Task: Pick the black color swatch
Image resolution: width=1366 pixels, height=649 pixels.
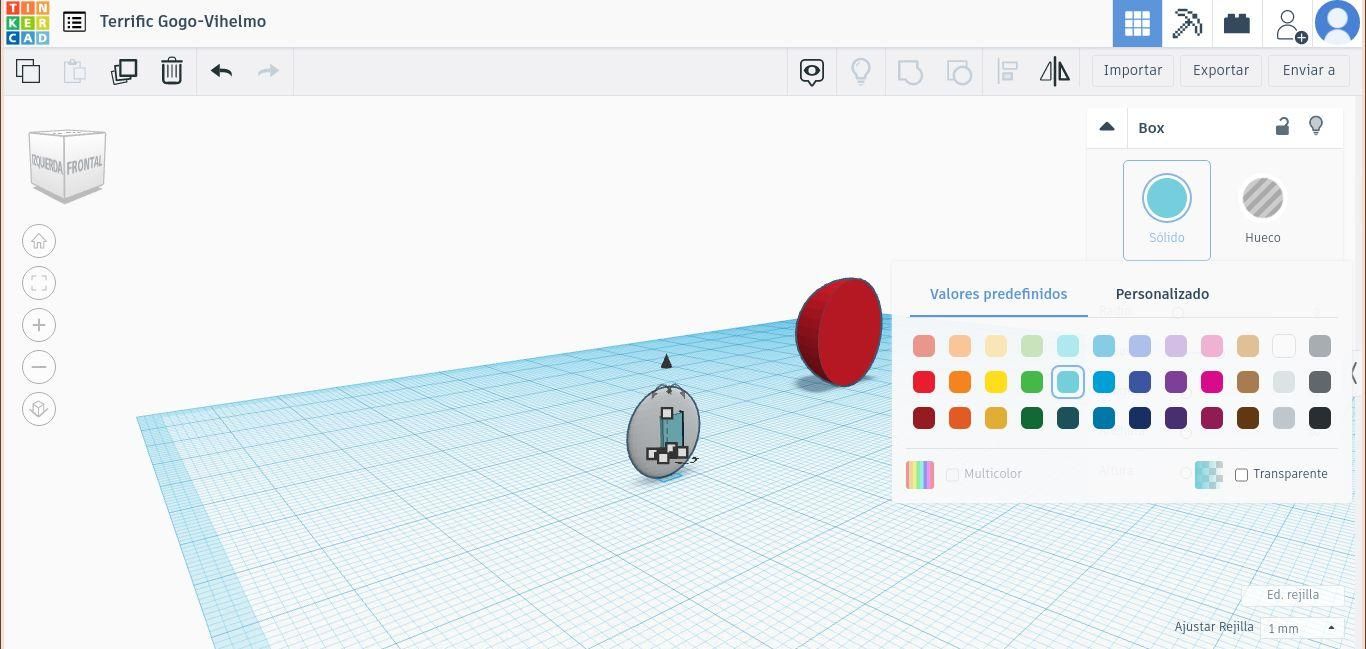Action: 1320,418
